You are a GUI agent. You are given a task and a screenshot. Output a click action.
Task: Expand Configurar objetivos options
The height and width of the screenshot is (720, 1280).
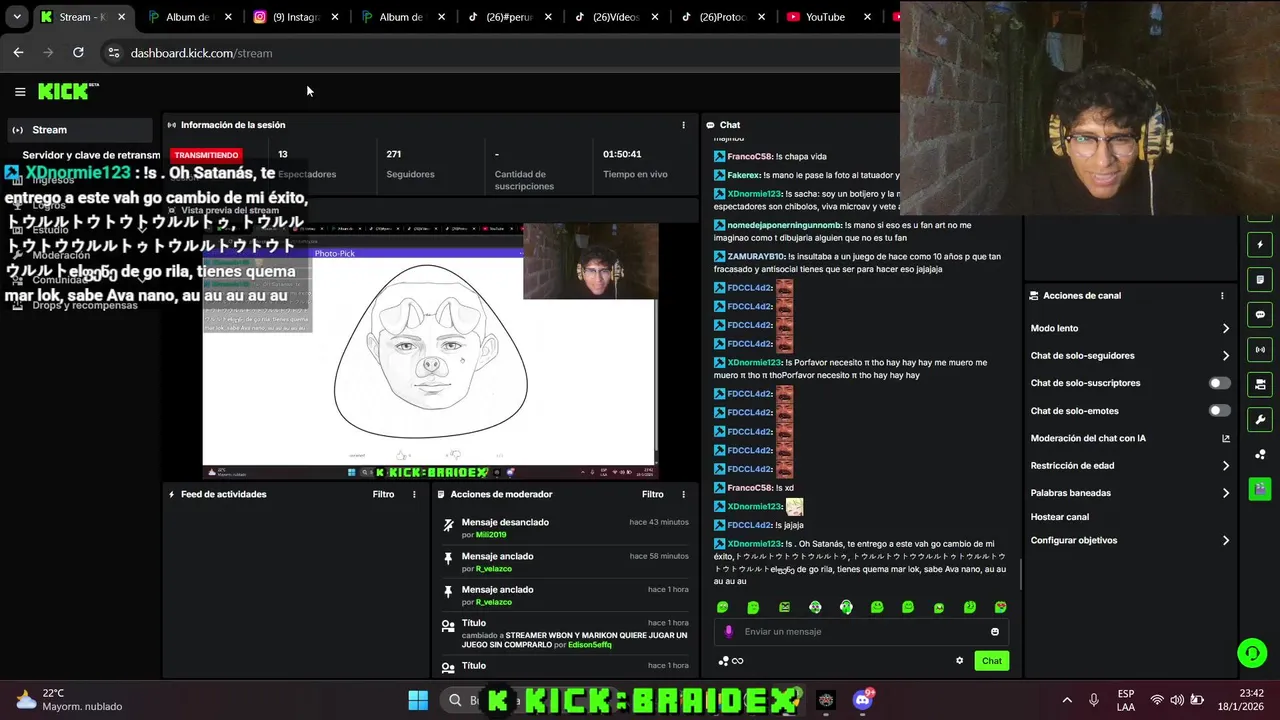click(1226, 540)
